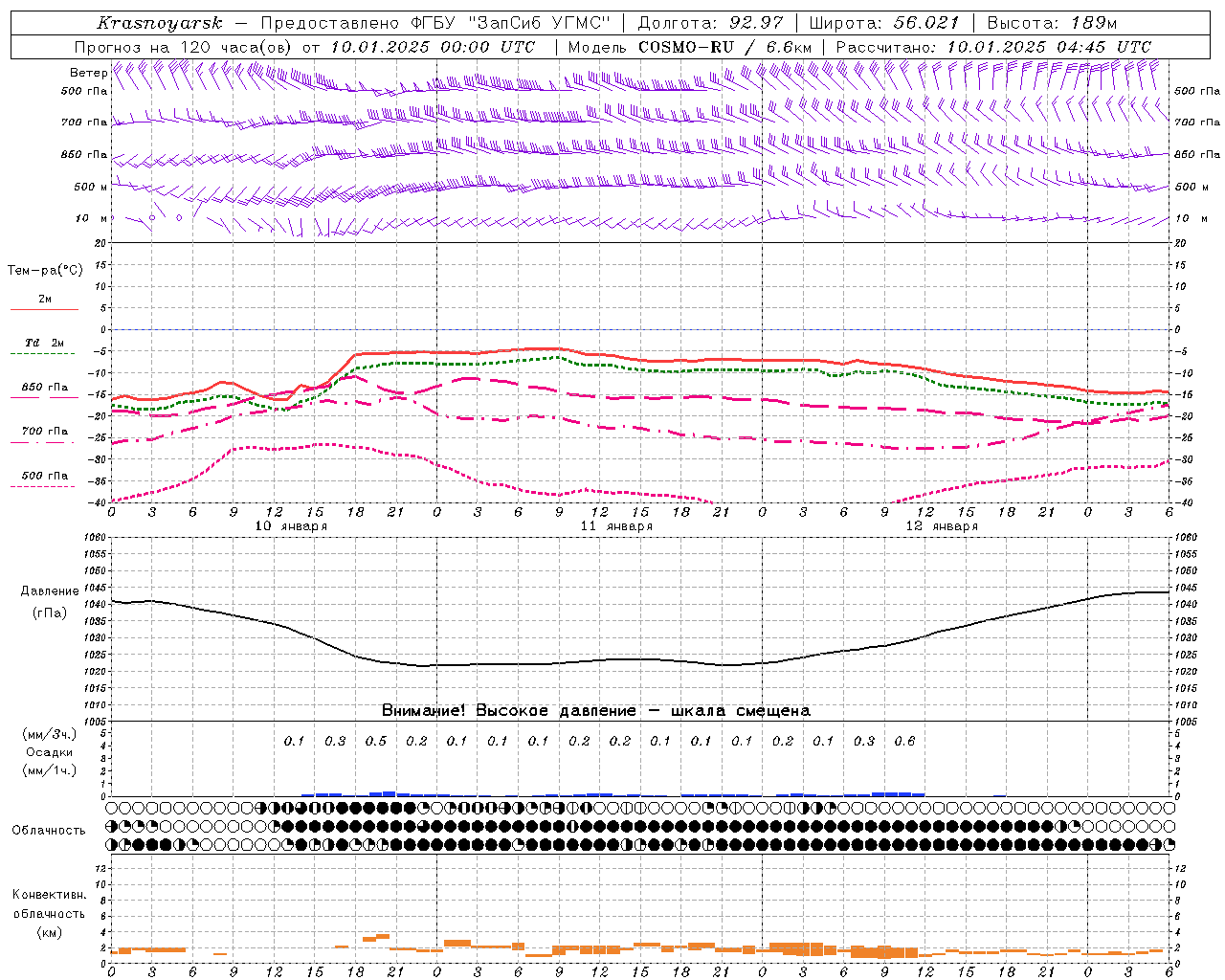Click the 'Предоставлено ФГБУ "ЗапСиб УГМС"' text
The height and width of the screenshot is (980, 1225).
(435, 23)
